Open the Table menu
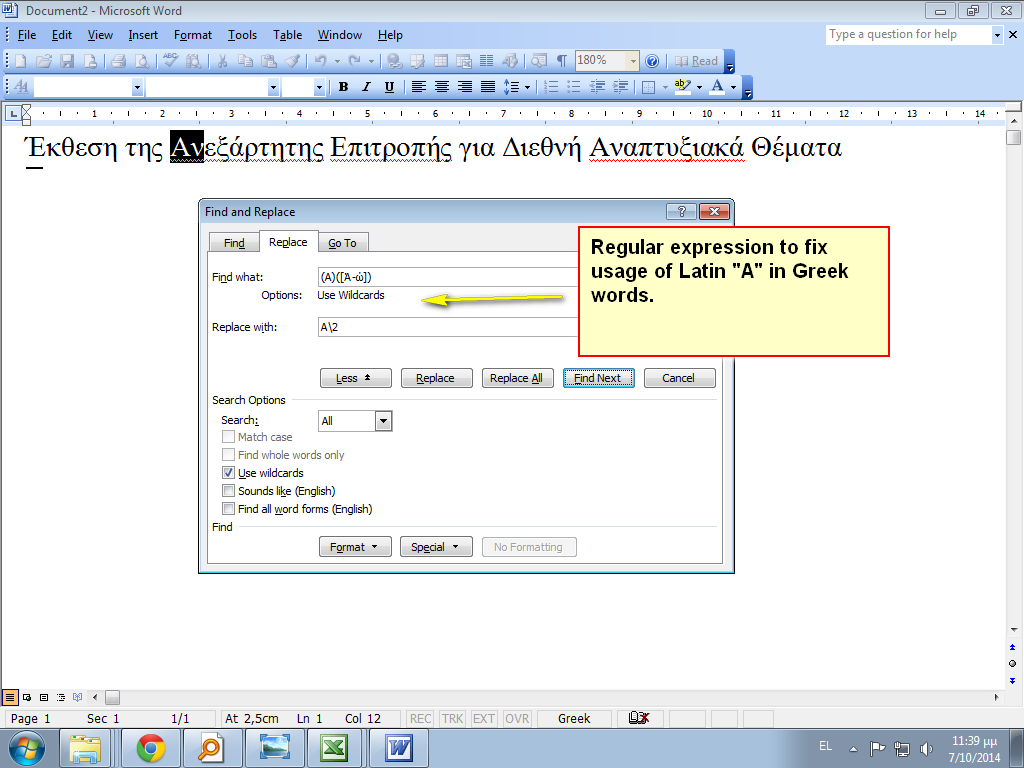The height and width of the screenshot is (768, 1024). click(x=287, y=35)
